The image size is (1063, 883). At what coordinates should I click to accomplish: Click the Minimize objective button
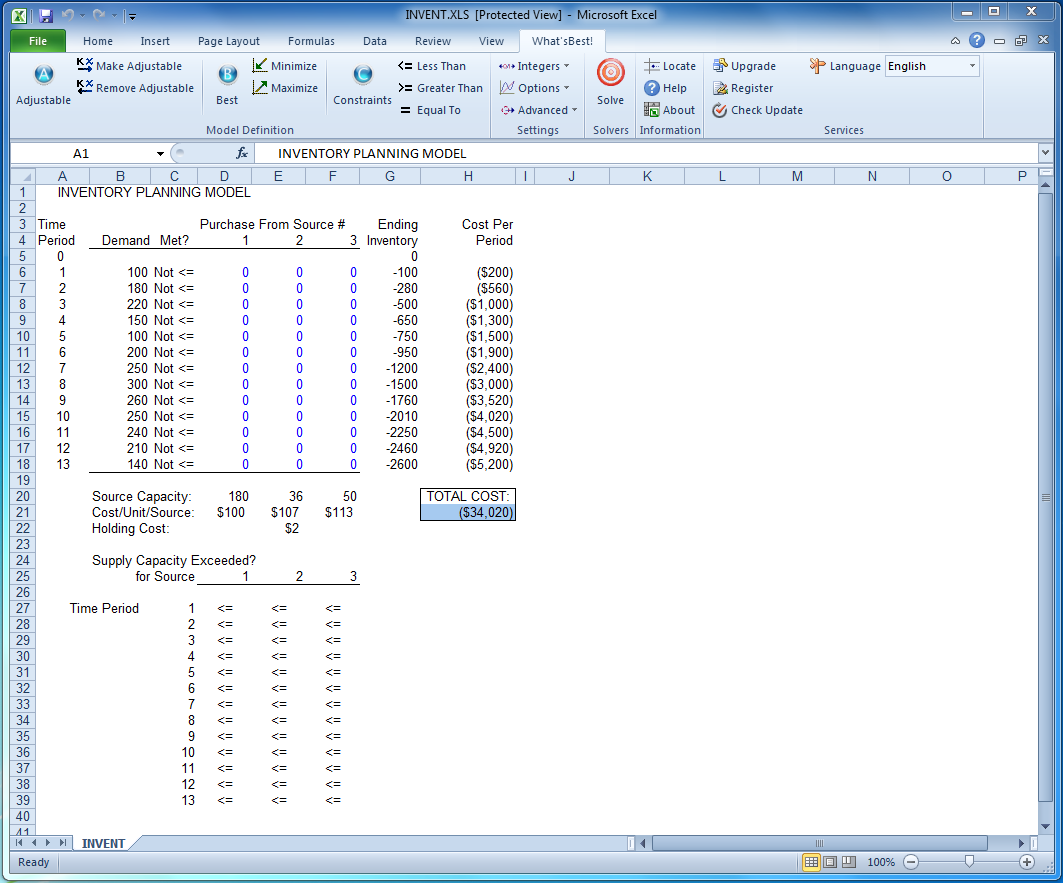pos(285,66)
